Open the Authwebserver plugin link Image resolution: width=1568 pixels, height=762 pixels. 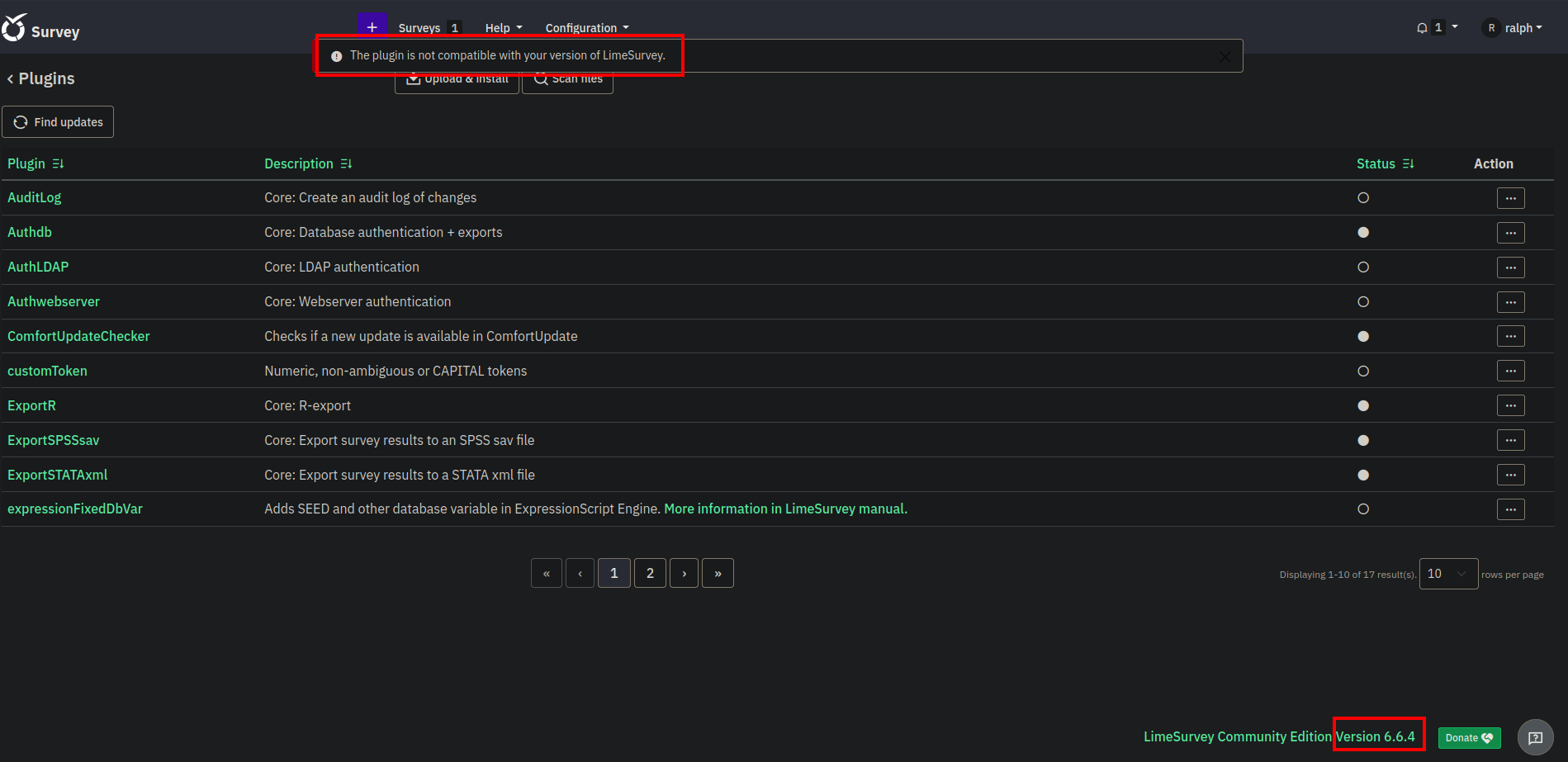coord(54,302)
